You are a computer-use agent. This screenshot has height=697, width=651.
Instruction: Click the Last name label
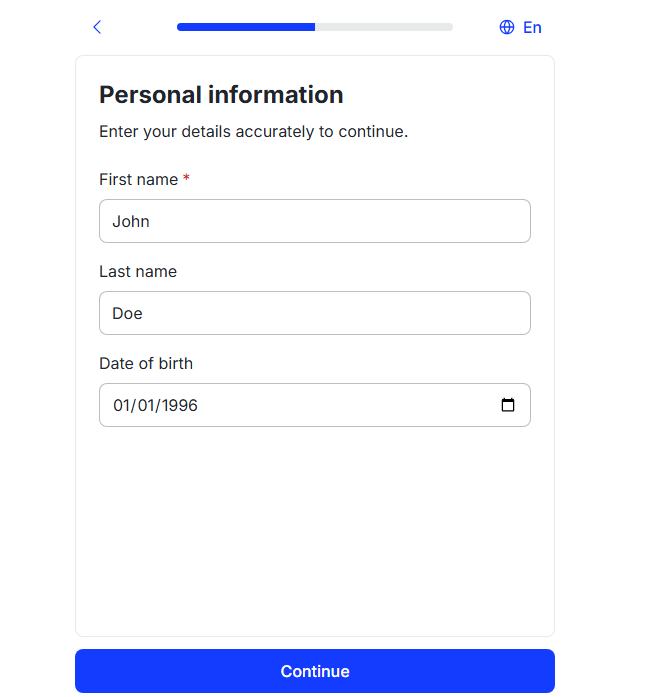pyautogui.click(x=138, y=272)
